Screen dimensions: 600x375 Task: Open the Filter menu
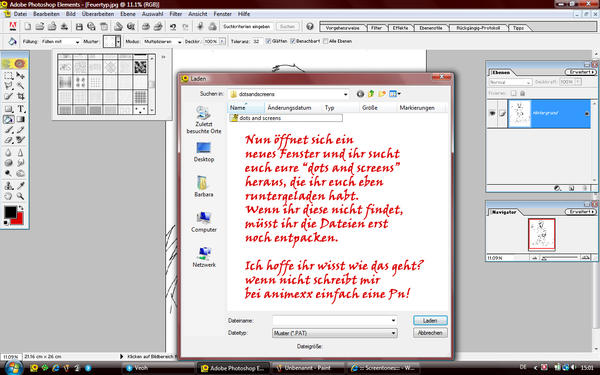(x=176, y=14)
